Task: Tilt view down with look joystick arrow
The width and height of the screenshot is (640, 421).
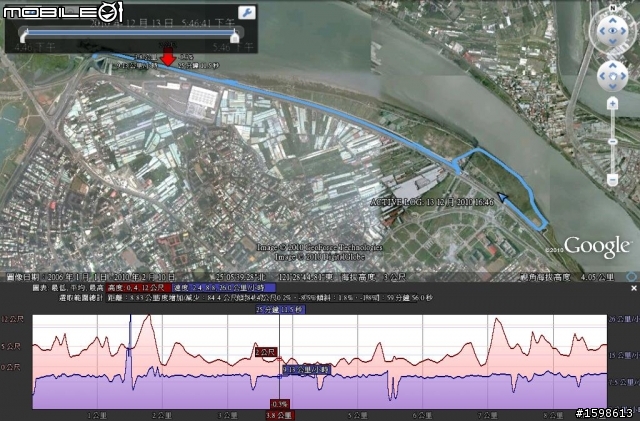Action: pos(612,41)
